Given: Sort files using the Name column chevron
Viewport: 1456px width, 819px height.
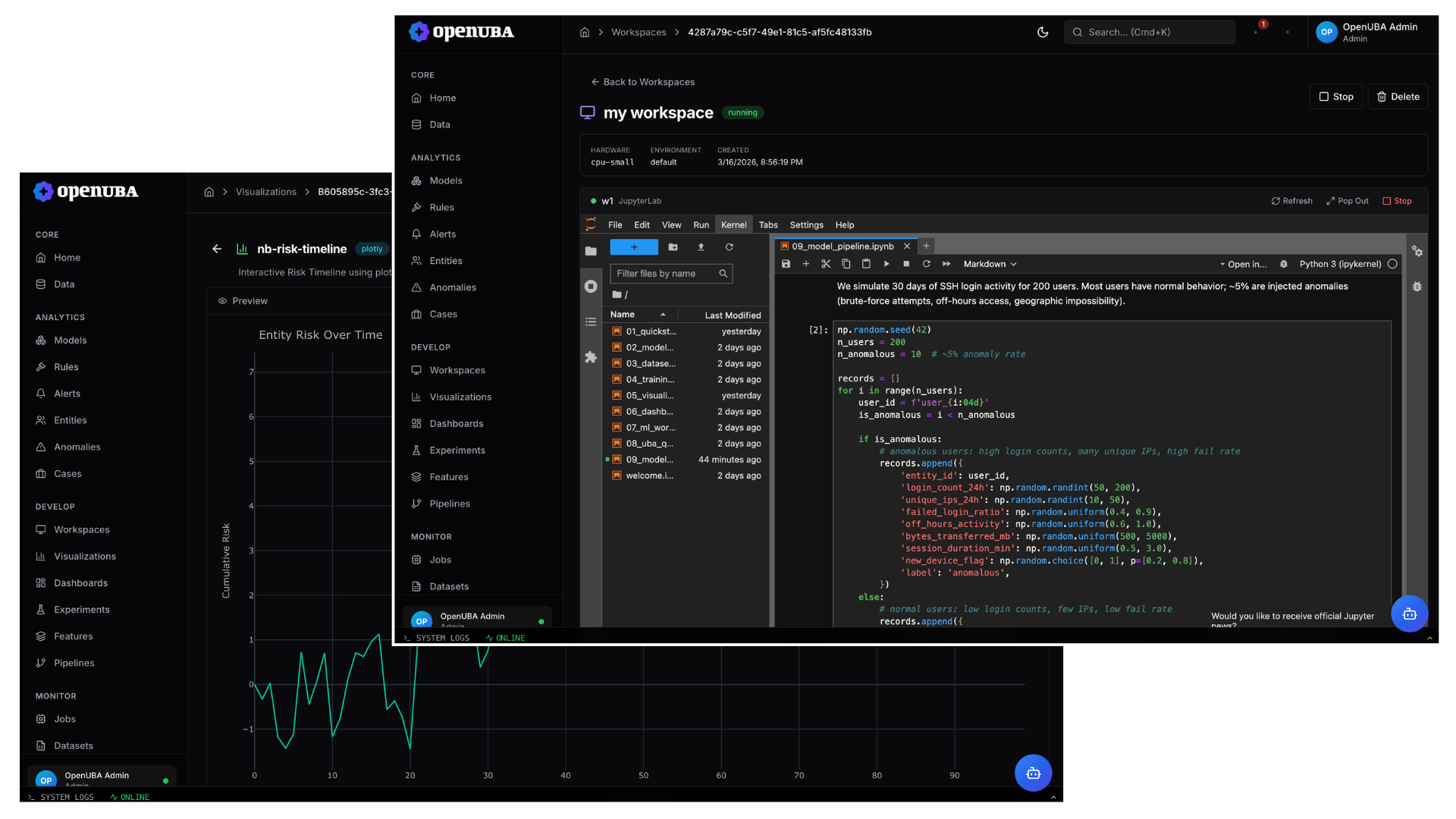Looking at the screenshot, I should click(x=664, y=314).
